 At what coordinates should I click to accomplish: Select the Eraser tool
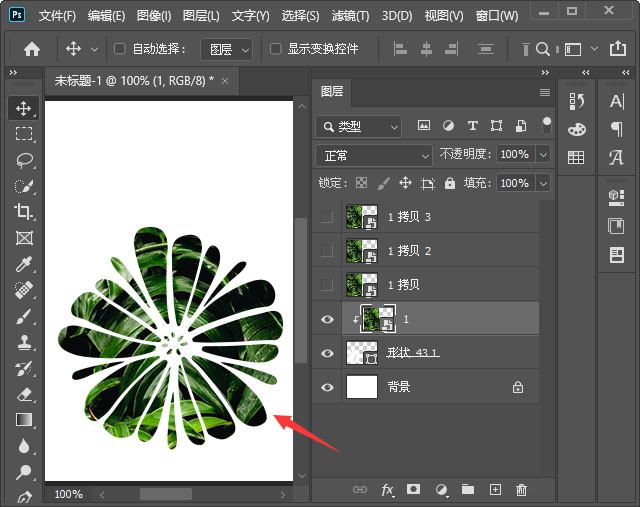pos(24,394)
